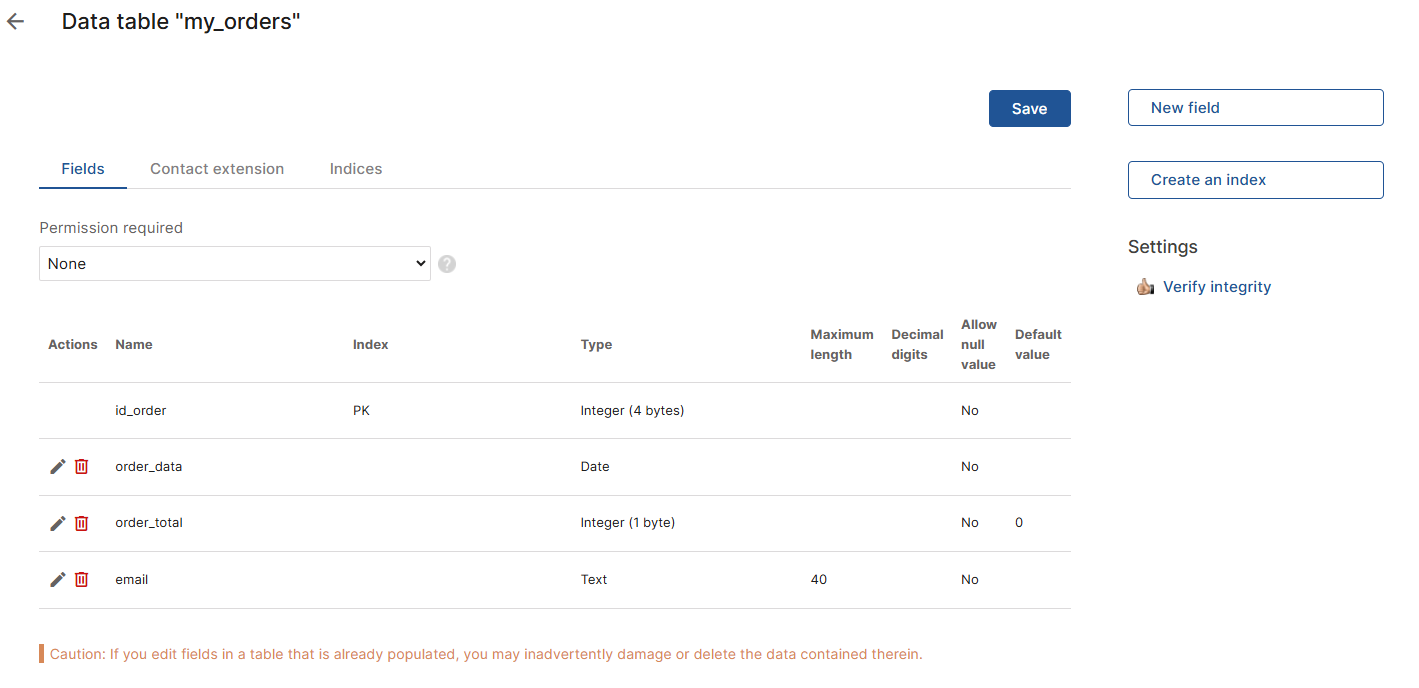Image resolution: width=1419 pixels, height=688 pixels.
Task: Delete the order_total field via trash icon
Action: click(81, 523)
